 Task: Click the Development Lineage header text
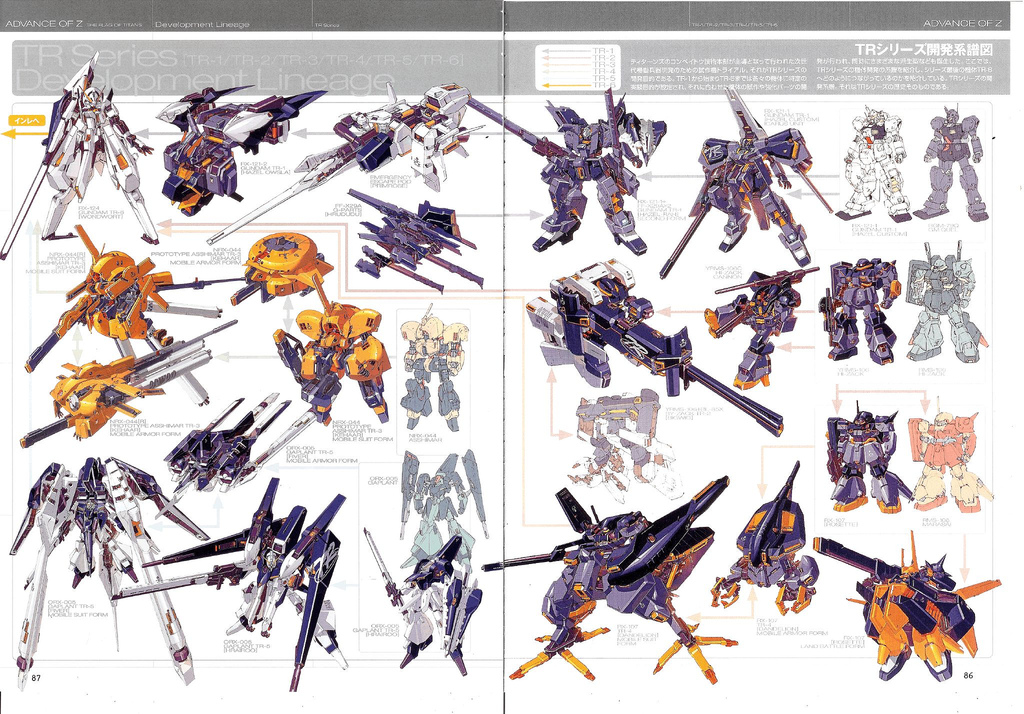(x=202, y=24)
